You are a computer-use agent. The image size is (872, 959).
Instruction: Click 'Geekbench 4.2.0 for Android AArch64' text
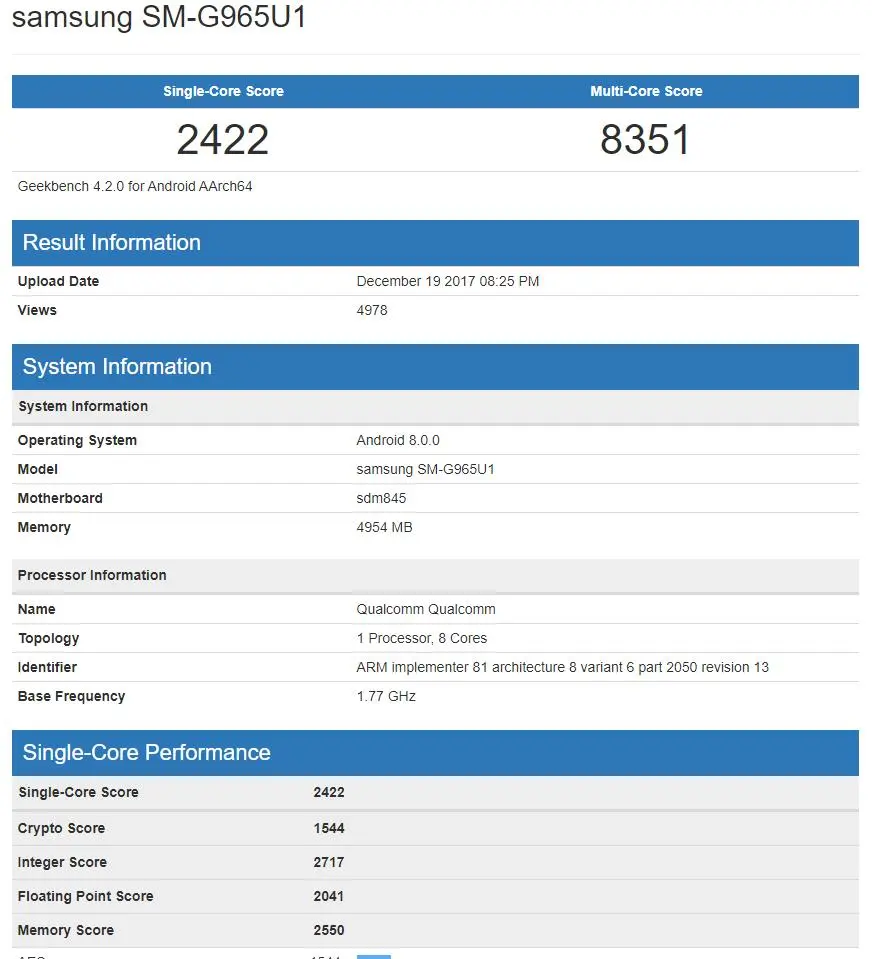pos(135,187)
